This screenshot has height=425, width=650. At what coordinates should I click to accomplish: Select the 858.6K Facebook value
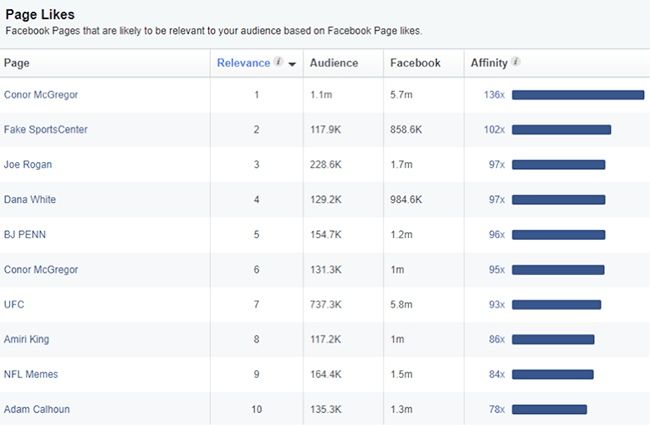pos(406,129)
